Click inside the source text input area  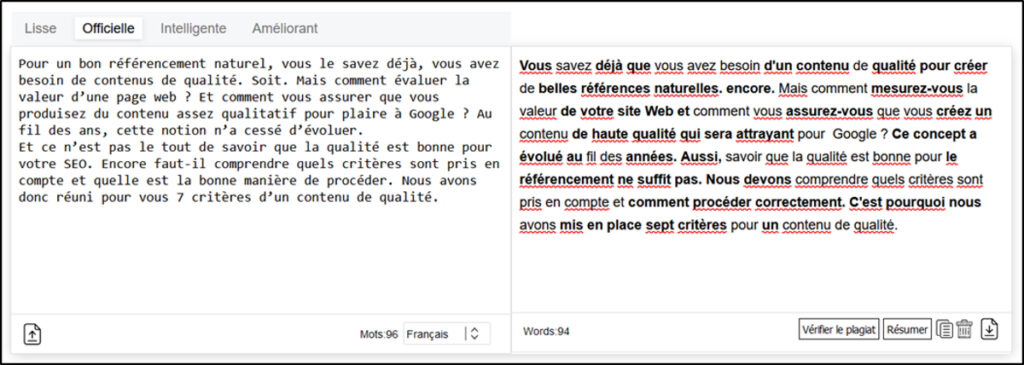[x=261, y=180]
